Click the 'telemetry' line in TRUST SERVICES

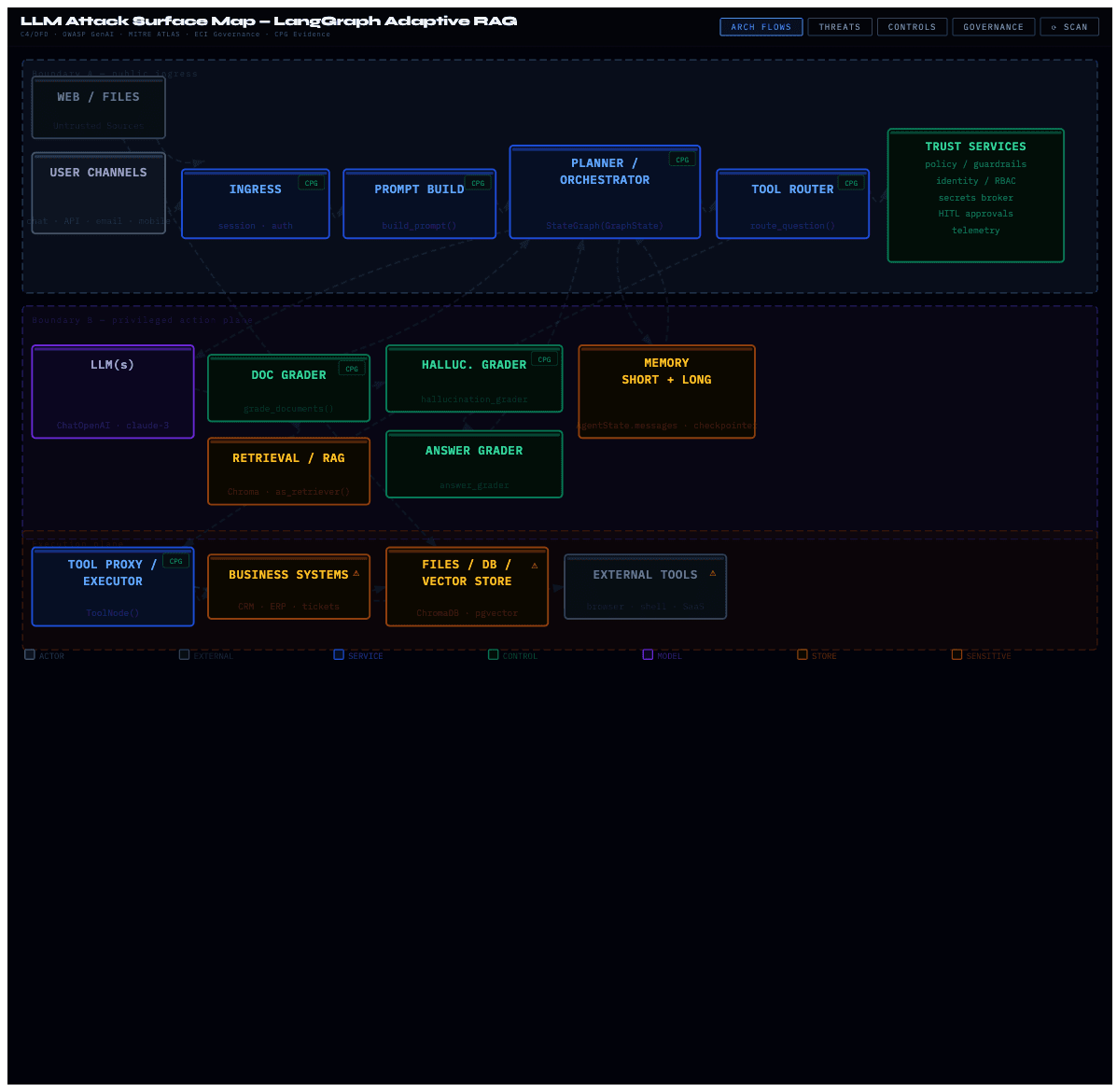coord(975,231)
